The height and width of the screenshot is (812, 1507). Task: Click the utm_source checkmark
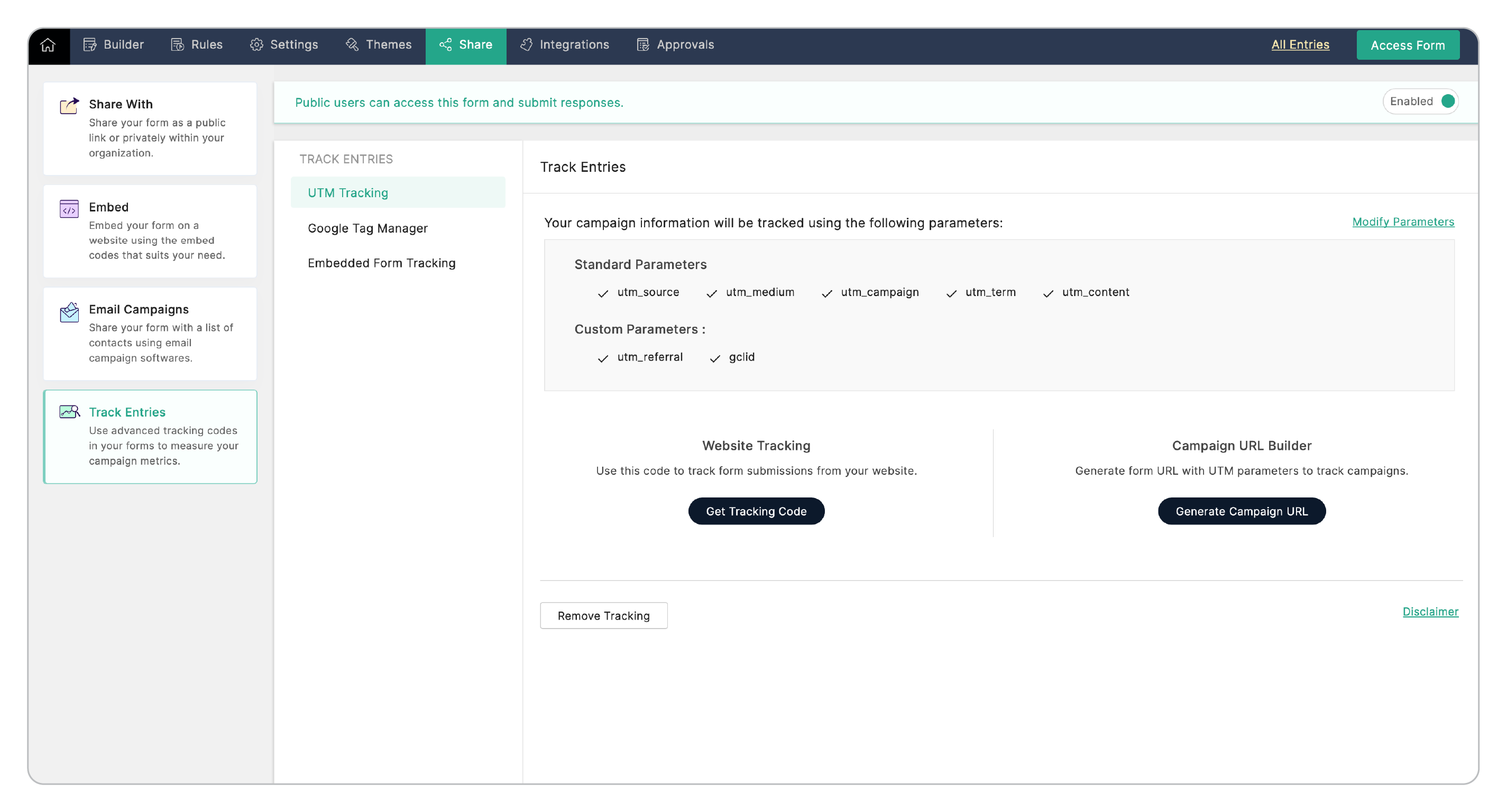(603, 294)
